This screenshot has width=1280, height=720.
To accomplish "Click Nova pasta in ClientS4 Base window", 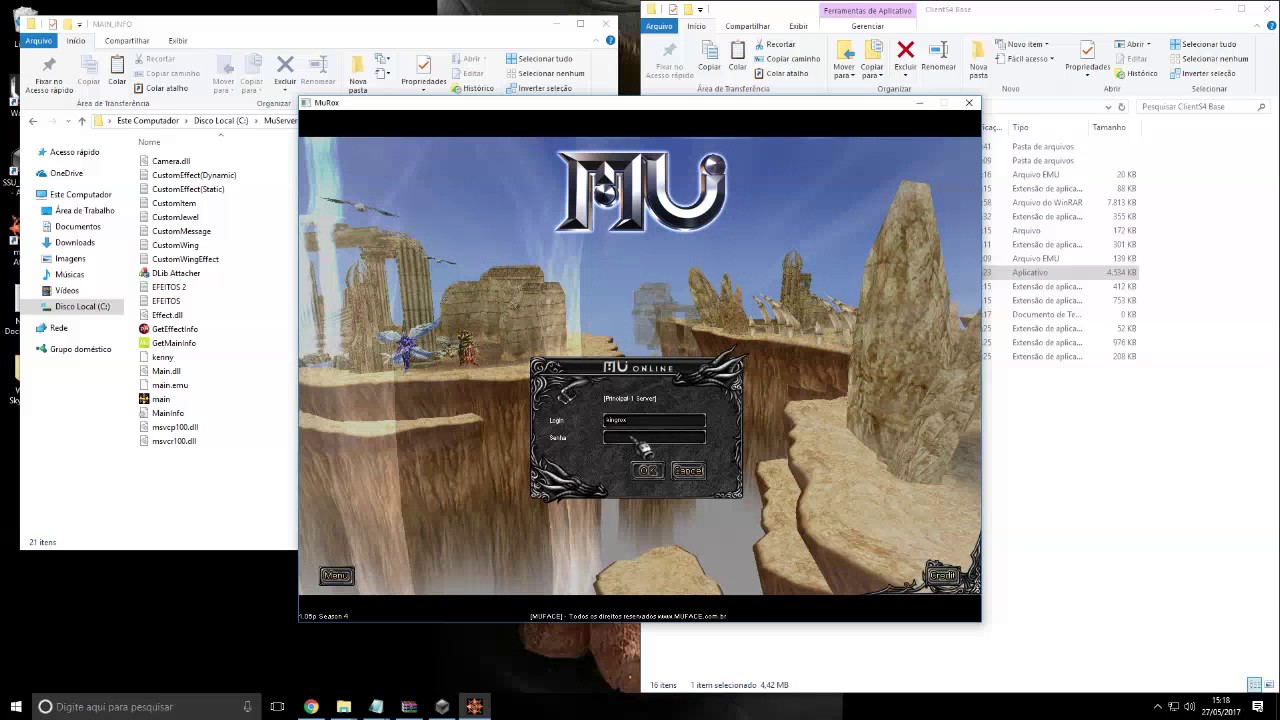I will (978, 60).
